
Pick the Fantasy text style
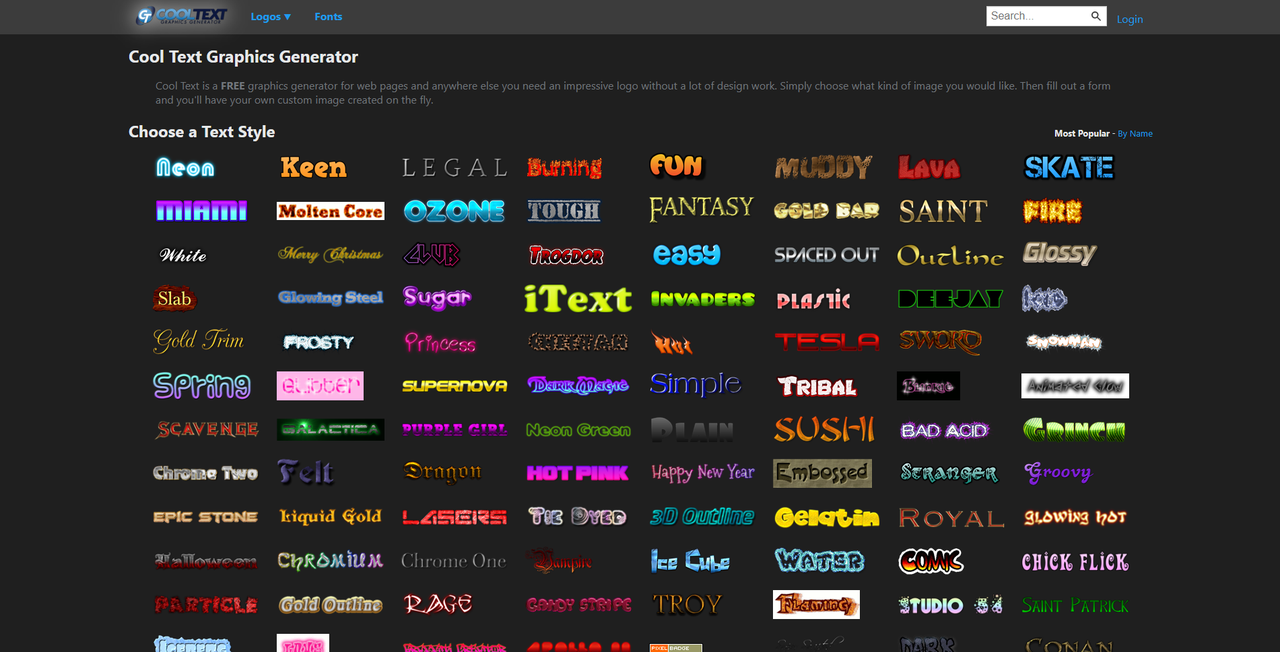tap(701, 209)
